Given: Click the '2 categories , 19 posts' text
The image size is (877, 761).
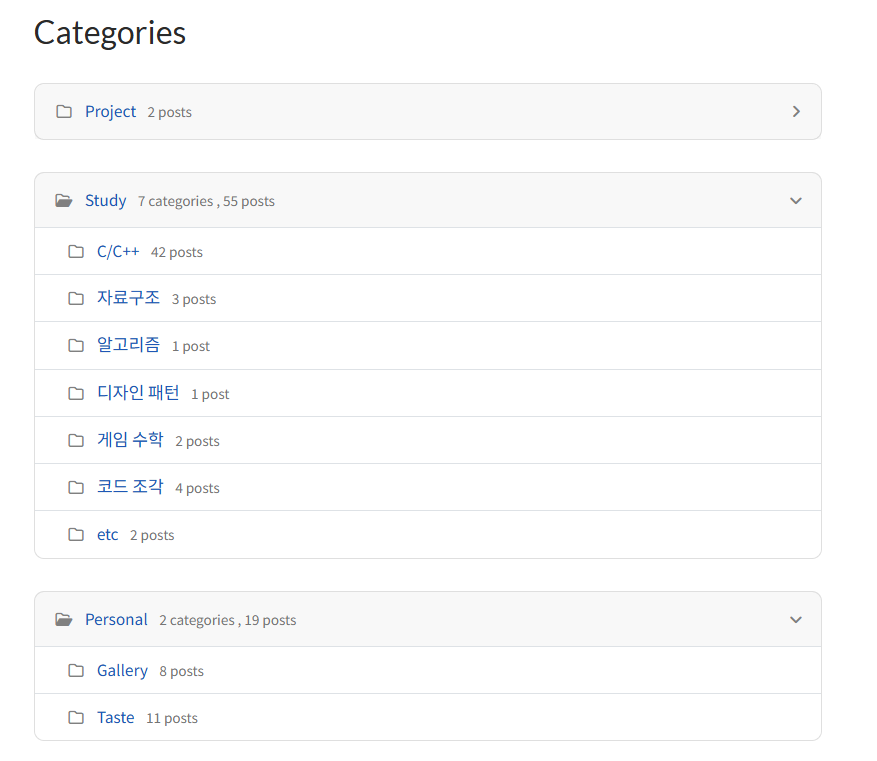Looking at the screenshot, I should tap(228, 621).
